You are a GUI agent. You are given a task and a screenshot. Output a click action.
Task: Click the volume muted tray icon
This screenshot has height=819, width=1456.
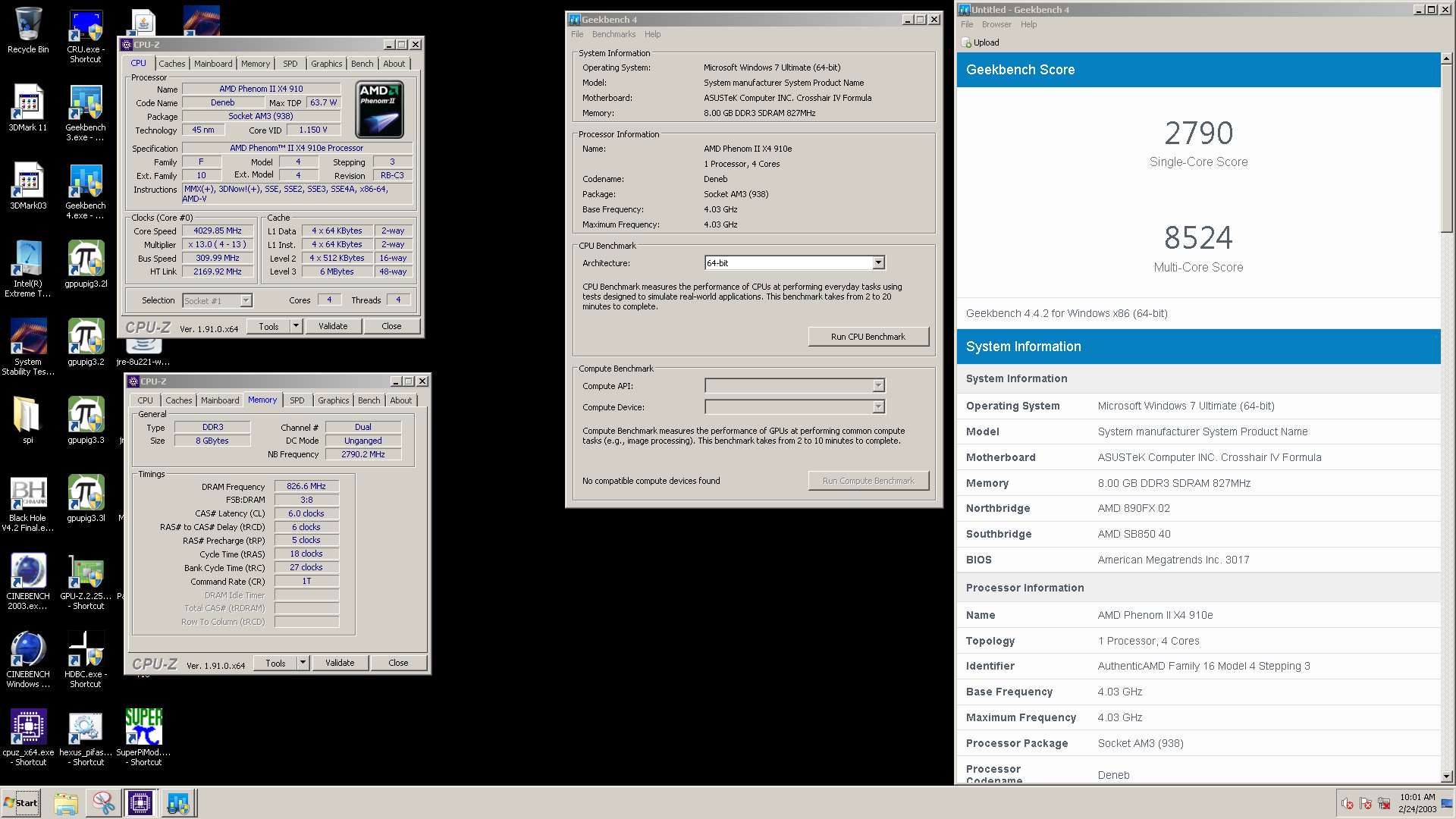click(1348, 804)
